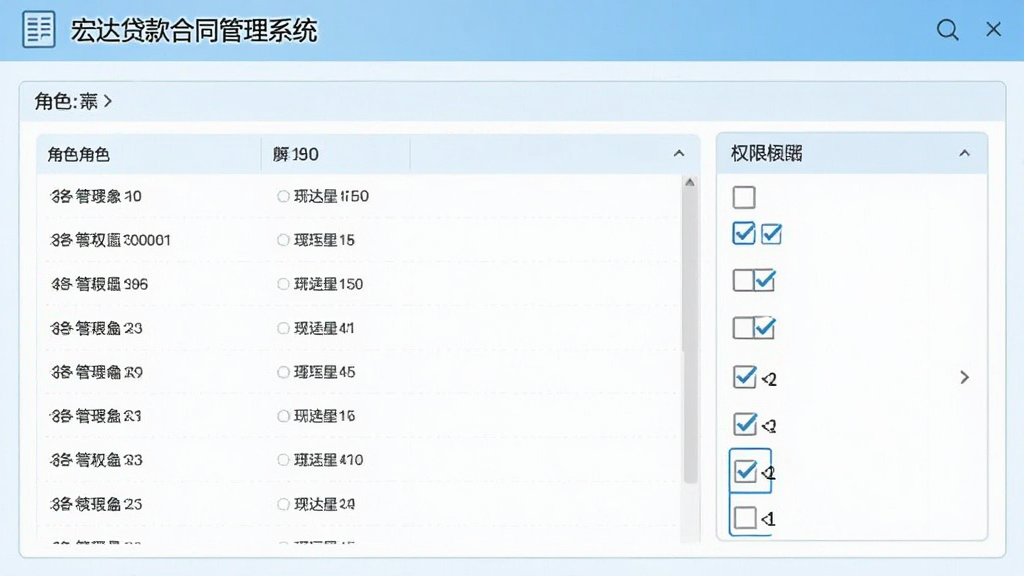Close the window with the X icon
Screen dimensions: 1024x576
pos(993,29)
